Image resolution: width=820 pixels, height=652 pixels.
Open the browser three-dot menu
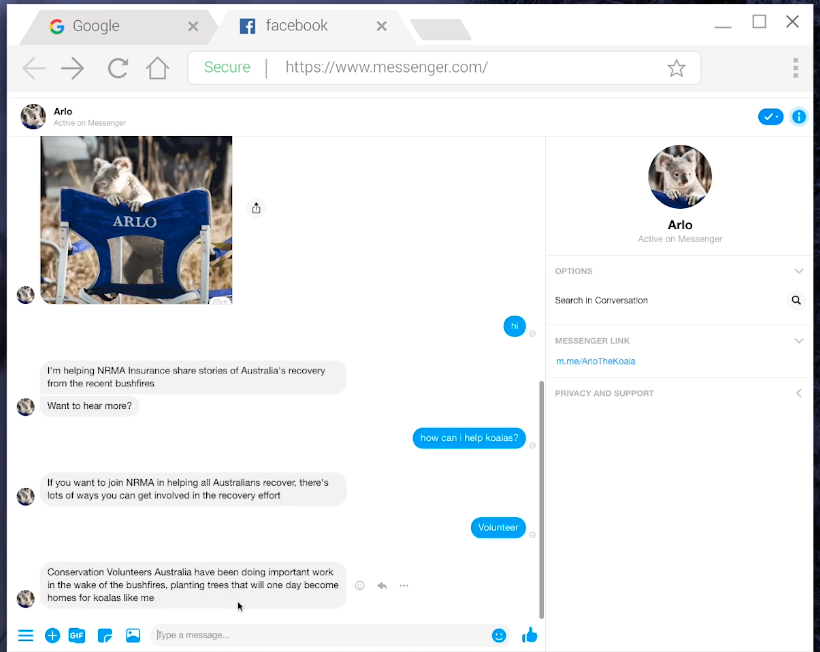795,68
